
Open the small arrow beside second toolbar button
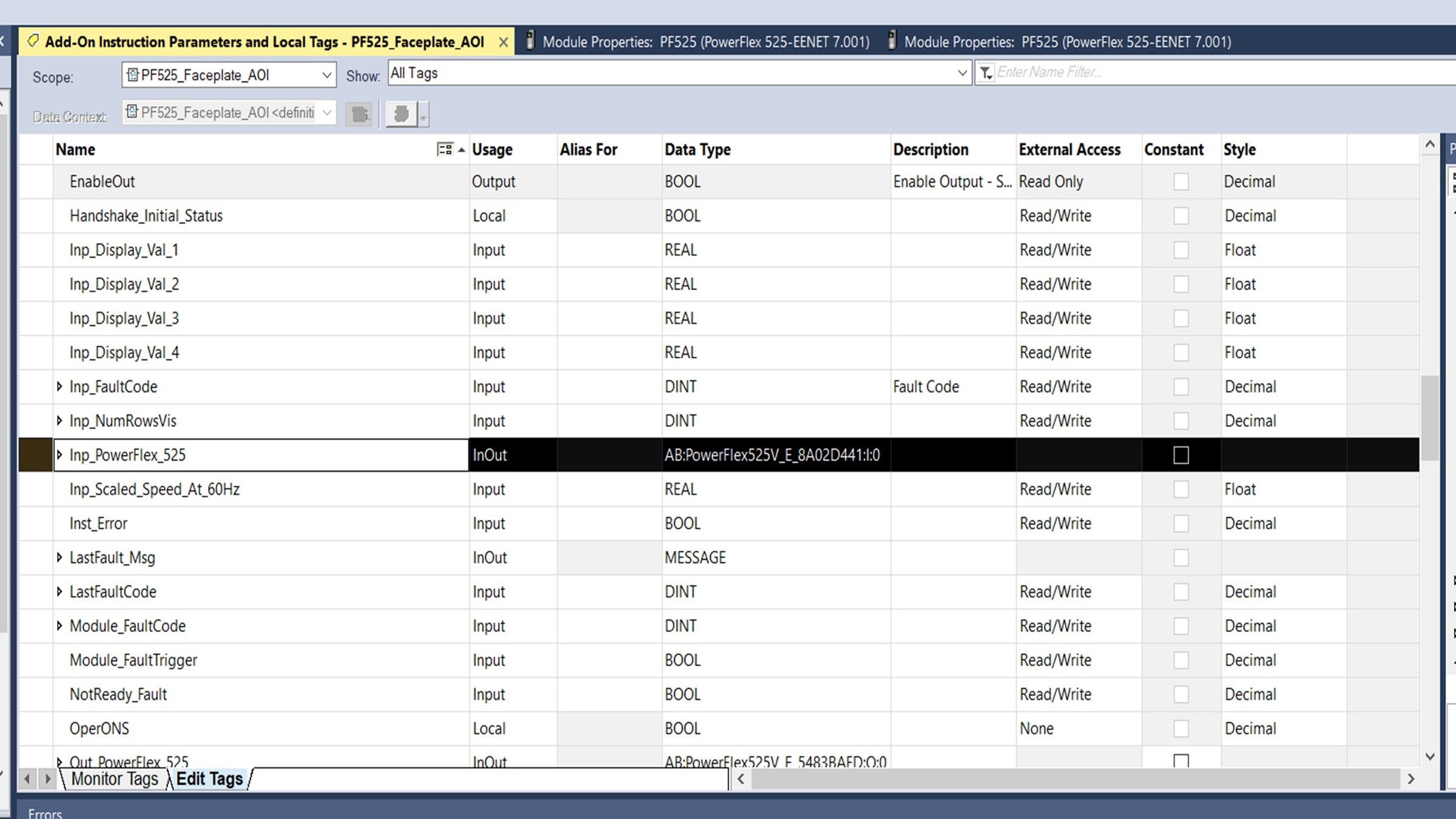click(x=423, y=114)
